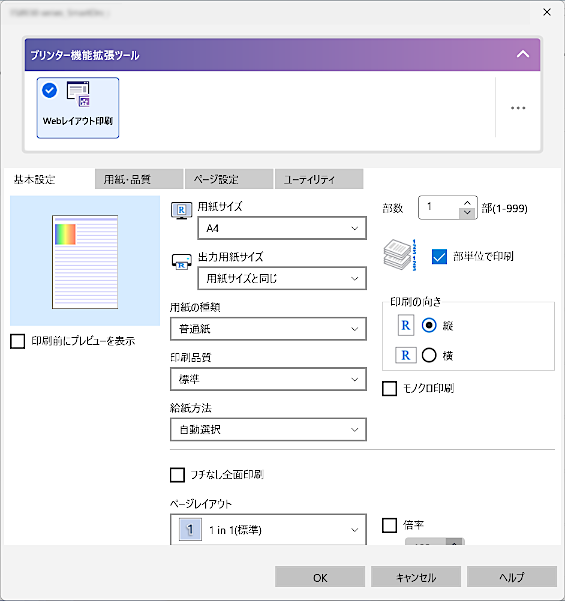This screenshot has width=565, height=601.
Task: Click the page layout preview thumbnail
Action: click(x=85, y=261)
